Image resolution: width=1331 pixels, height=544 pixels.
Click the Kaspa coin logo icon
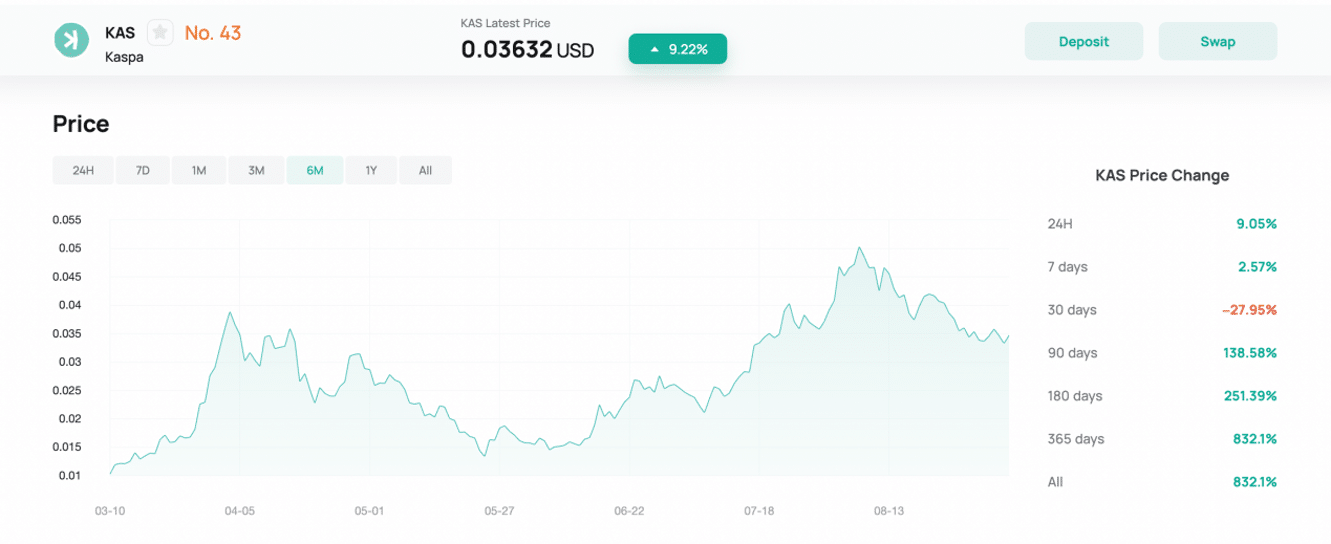tap(71, 40)
